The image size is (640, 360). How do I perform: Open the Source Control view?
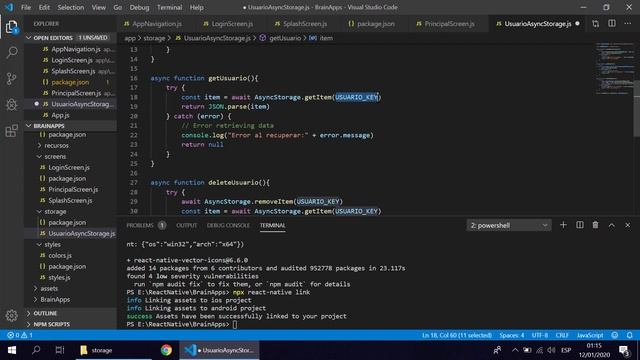click(12, 78)
